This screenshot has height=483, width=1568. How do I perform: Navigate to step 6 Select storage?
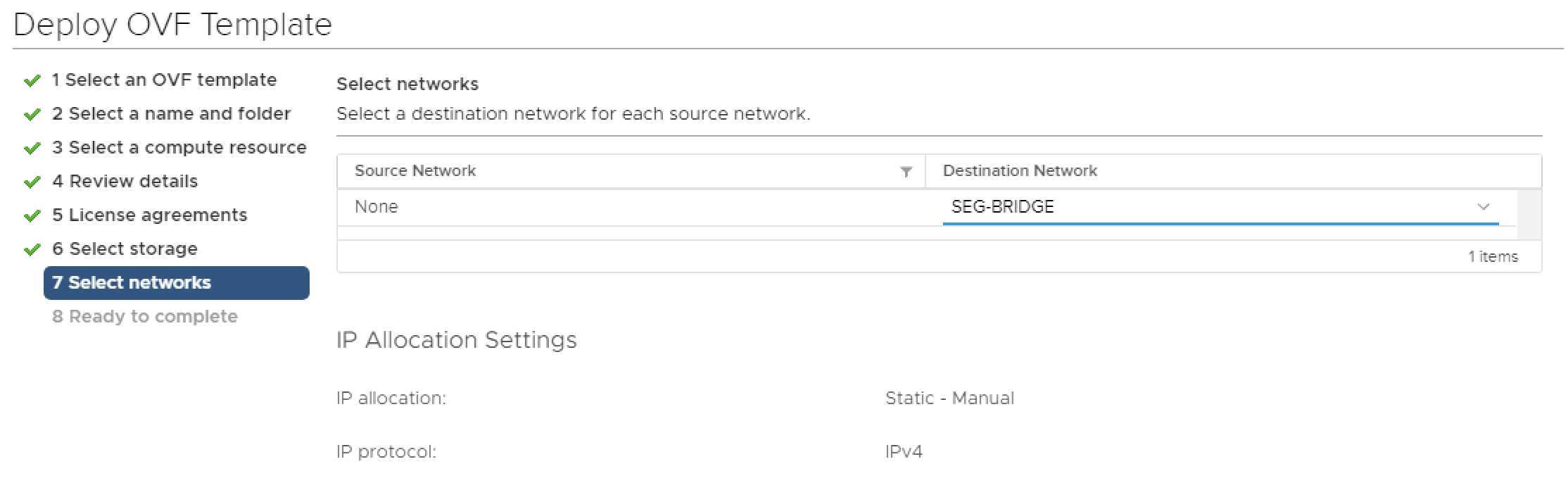[125, 249]
